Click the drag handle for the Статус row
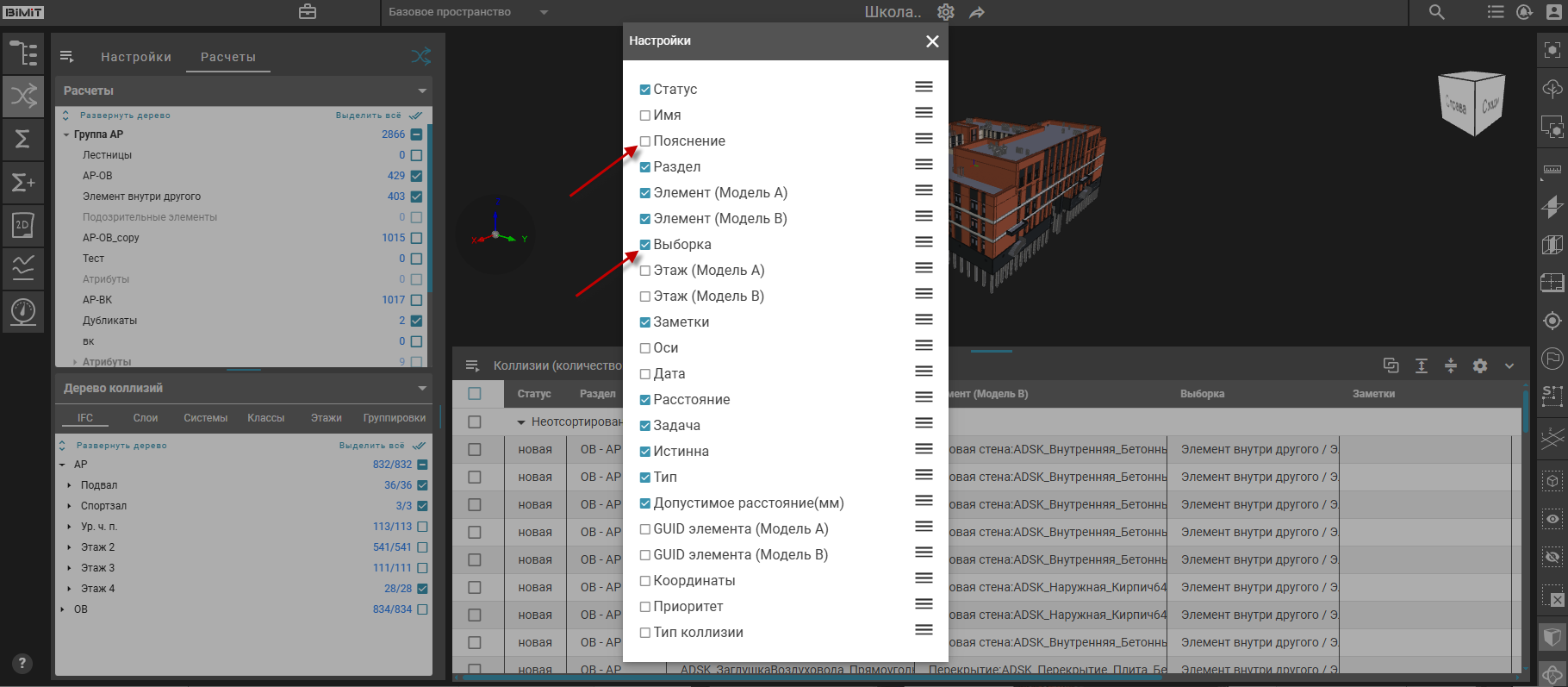1568x687 pixels. (924, 87)
